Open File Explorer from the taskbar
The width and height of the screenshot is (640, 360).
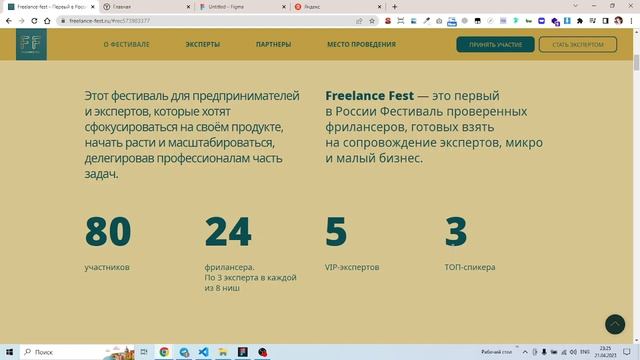(223, 351)
